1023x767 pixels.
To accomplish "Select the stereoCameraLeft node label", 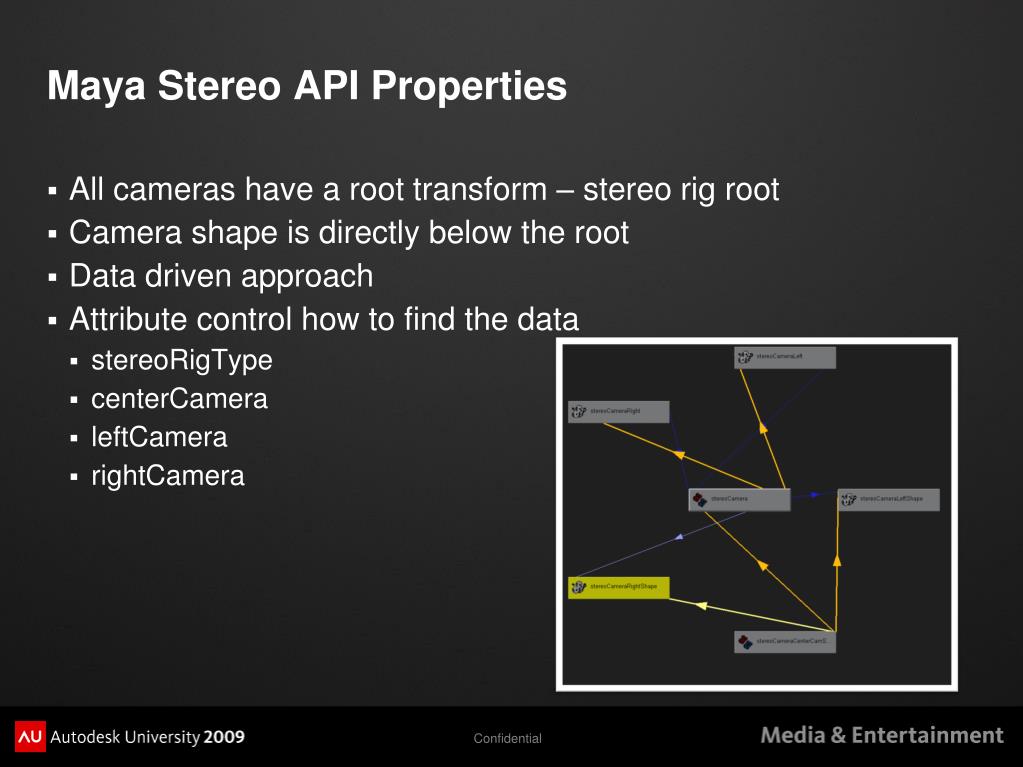I will pyautogui.click(x=779, y=357).
